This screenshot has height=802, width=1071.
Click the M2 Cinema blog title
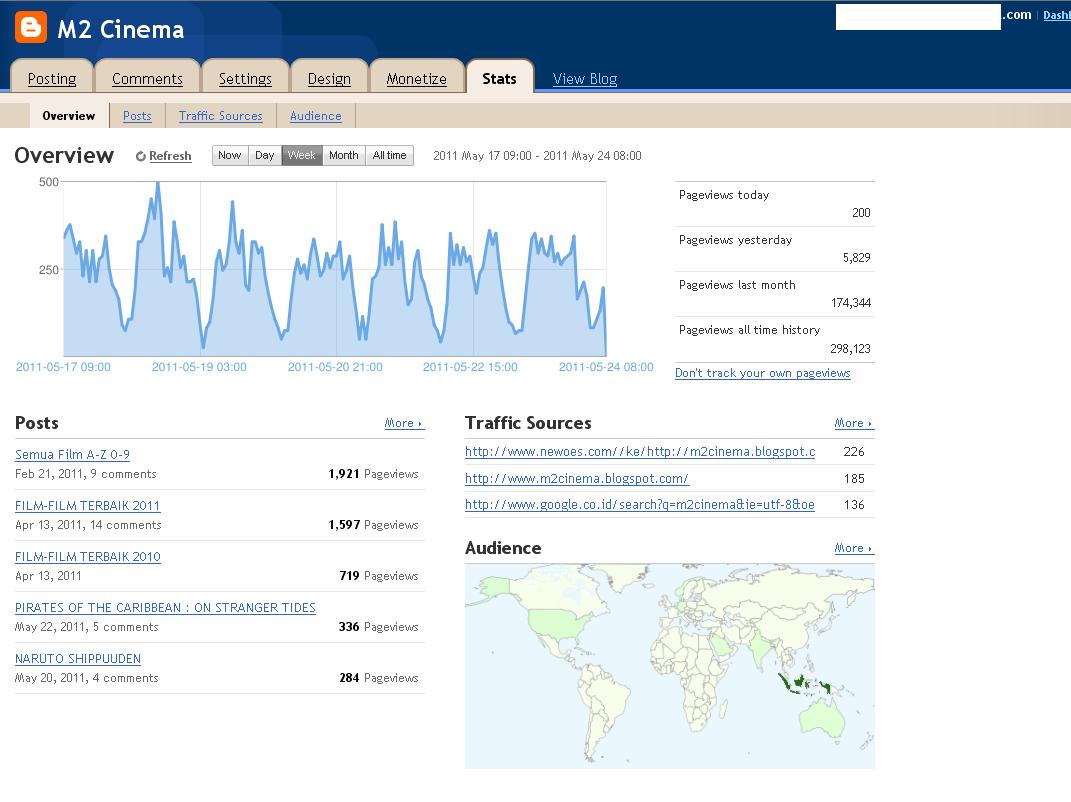[121, 29]
